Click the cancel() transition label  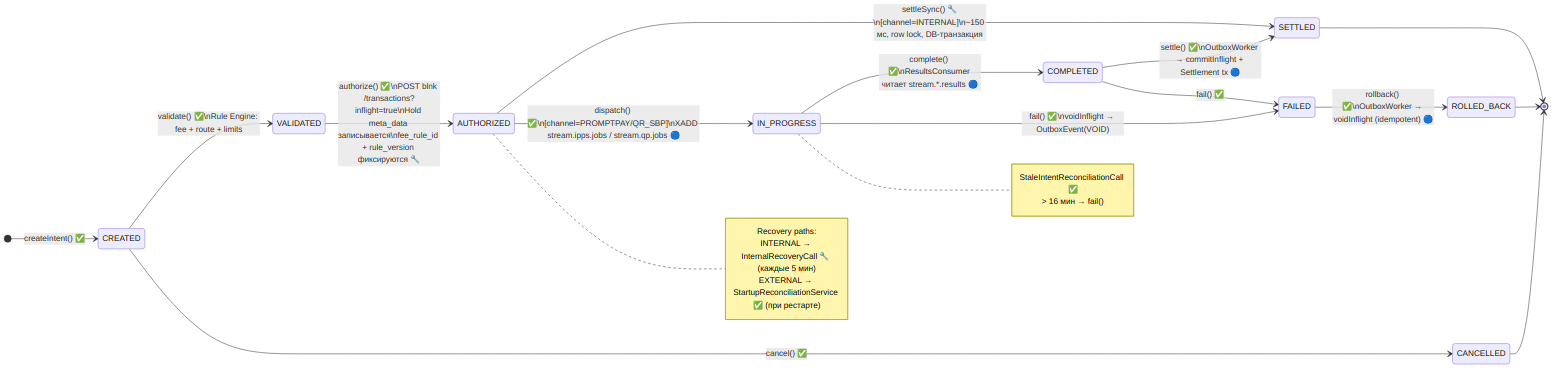(x=786, y=353)
